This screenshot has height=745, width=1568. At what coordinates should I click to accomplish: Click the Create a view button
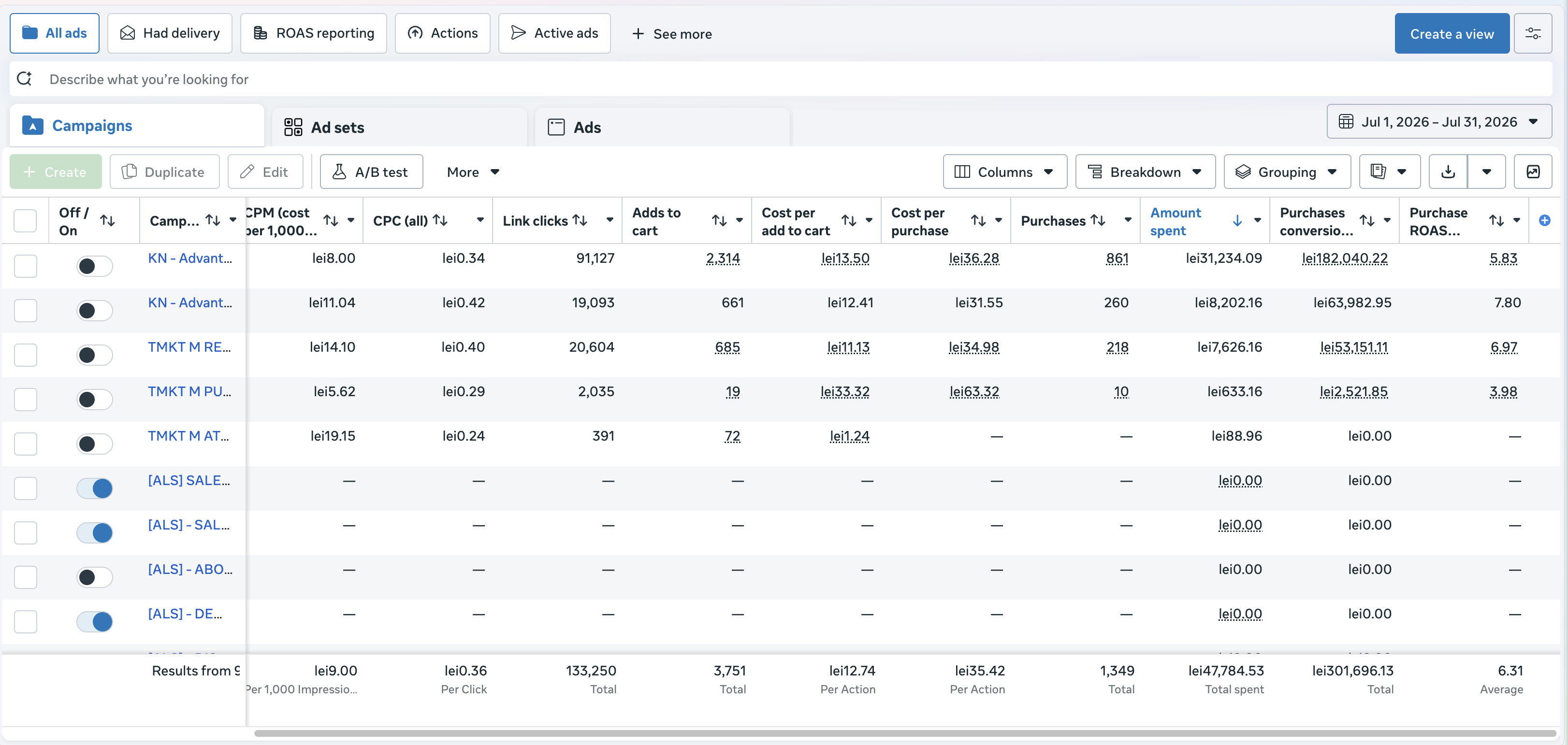(1452, 33)
